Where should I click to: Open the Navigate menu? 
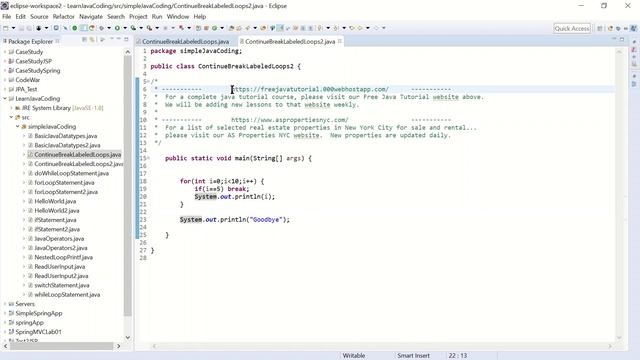(x=91, y=17)
